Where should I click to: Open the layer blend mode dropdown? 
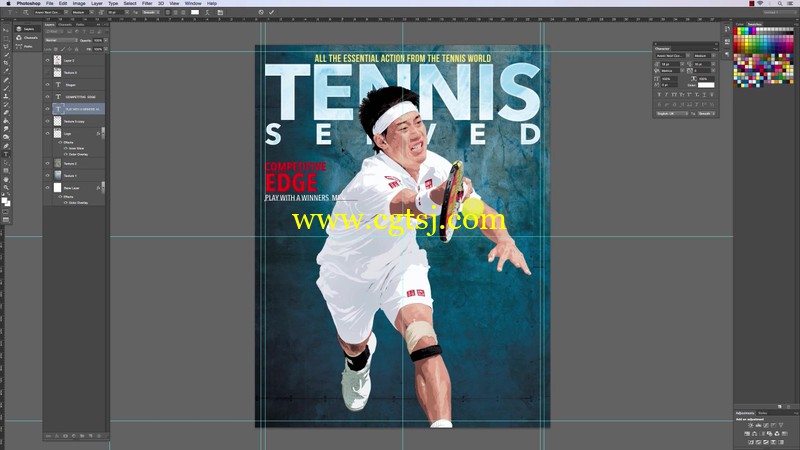pos(61,40)
